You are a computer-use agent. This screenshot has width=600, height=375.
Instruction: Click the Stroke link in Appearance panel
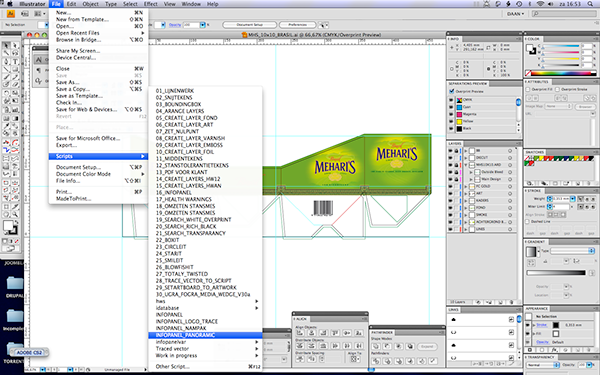[541, 325]
